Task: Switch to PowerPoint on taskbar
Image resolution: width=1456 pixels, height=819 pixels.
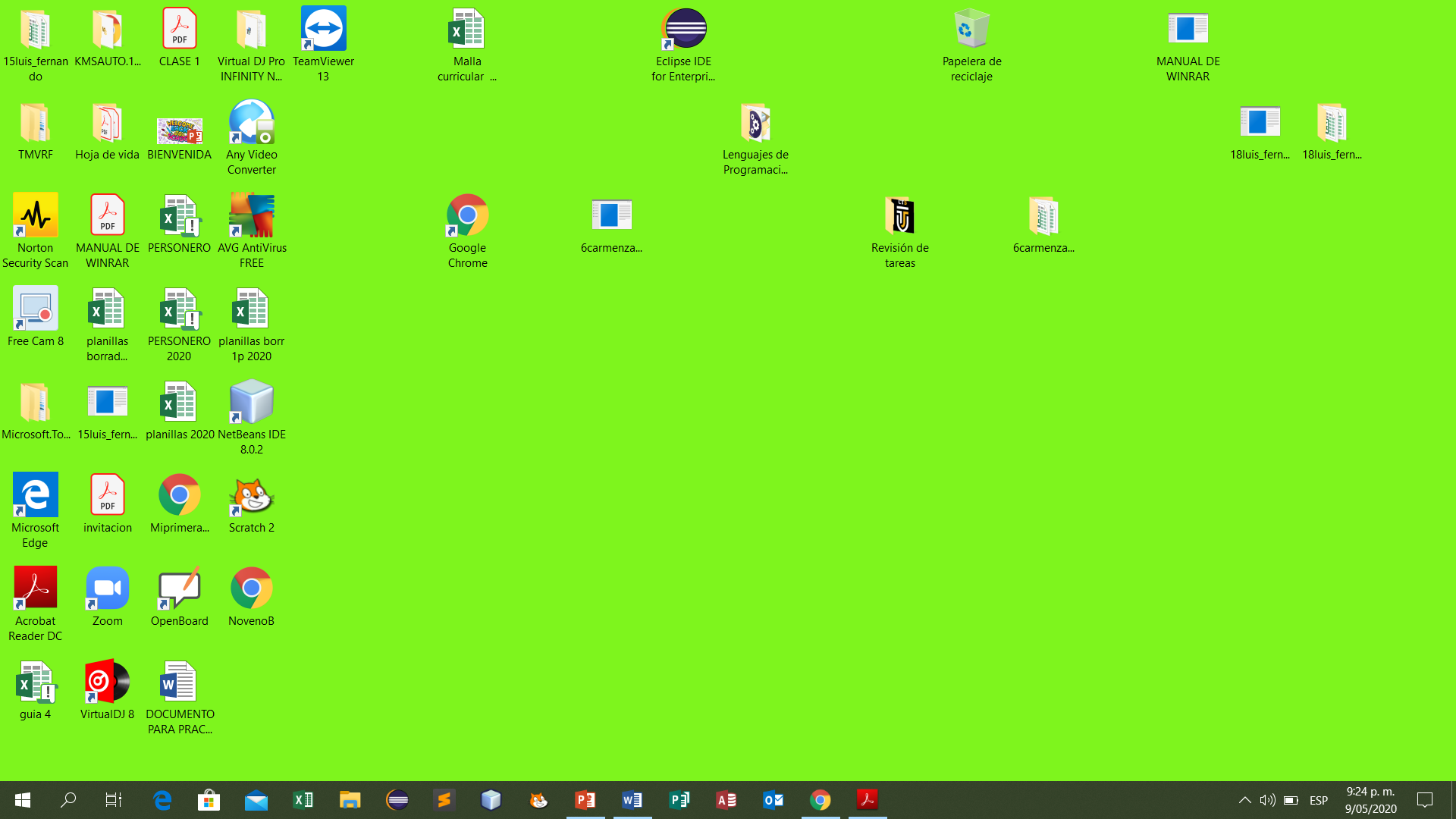Action: (585, 800)
